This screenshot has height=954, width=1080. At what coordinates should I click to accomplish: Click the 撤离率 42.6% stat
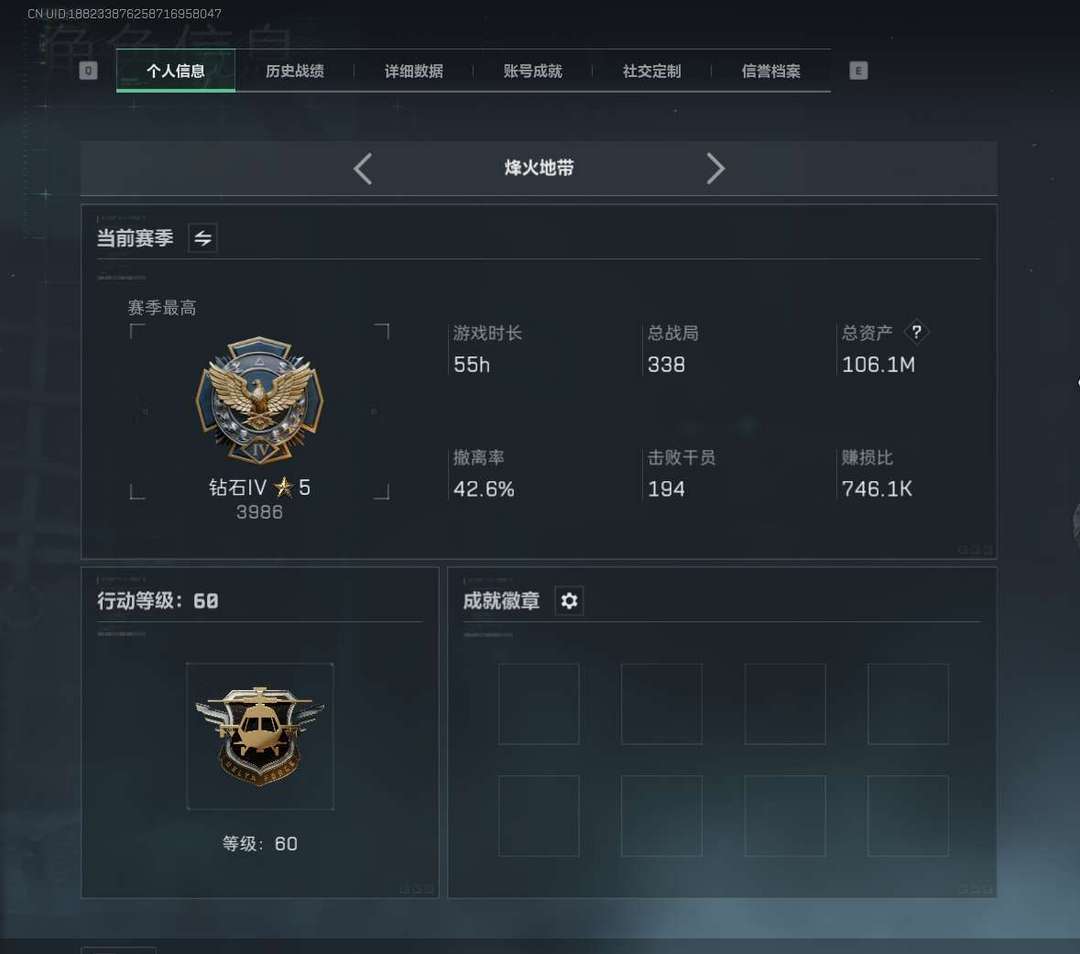tap(484, 474)
